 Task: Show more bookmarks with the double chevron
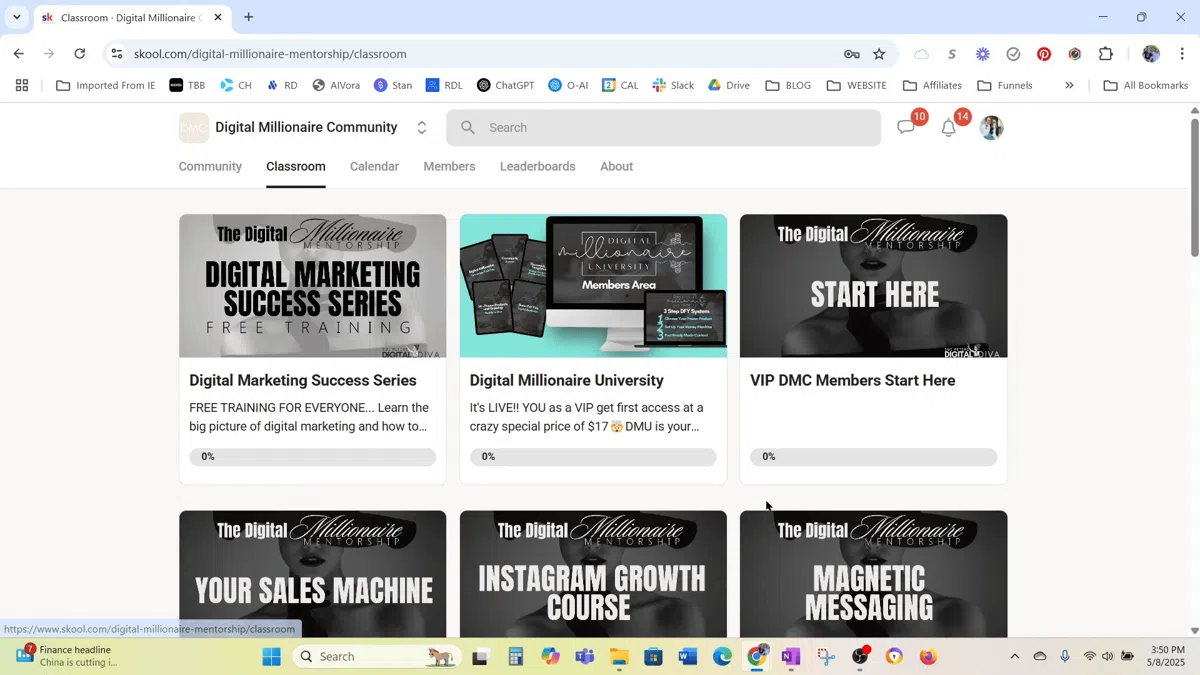coord(1069,85)
